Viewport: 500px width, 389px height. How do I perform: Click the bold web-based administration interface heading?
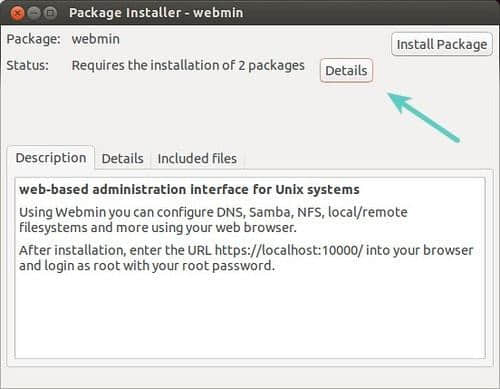(x=189, y=190)
